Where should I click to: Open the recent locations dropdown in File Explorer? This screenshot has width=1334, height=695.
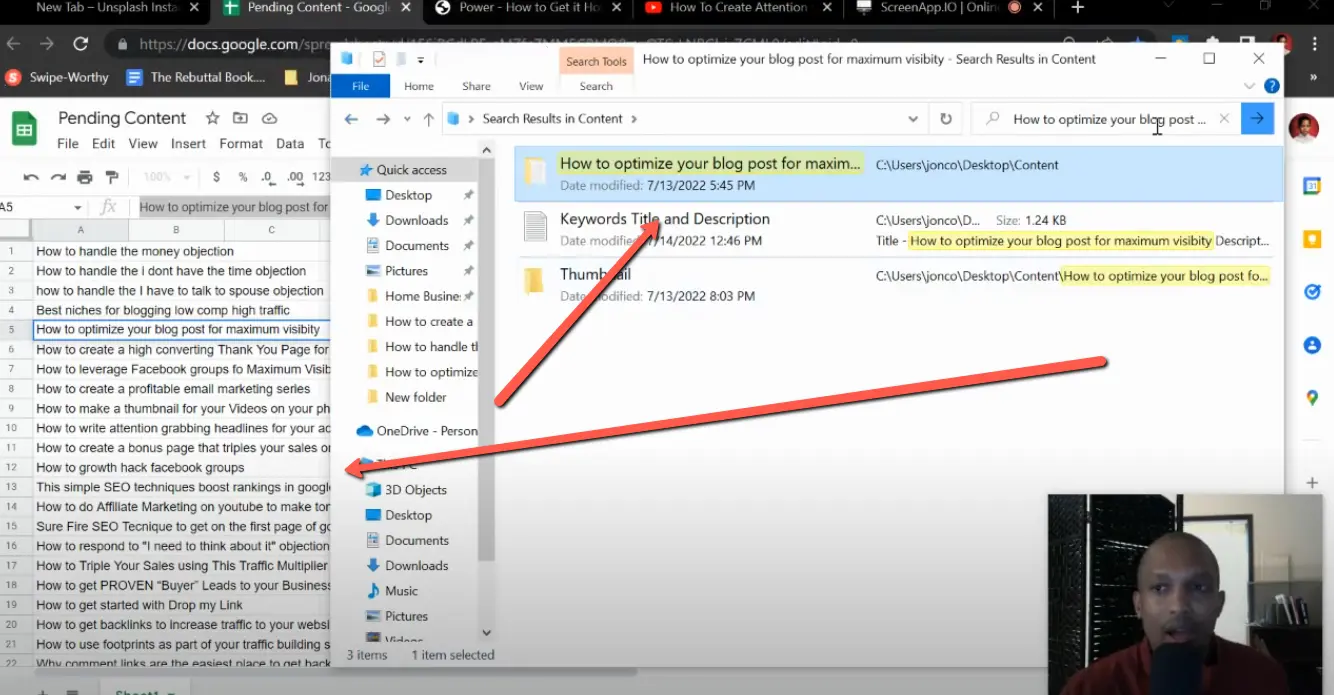point(407,119)
